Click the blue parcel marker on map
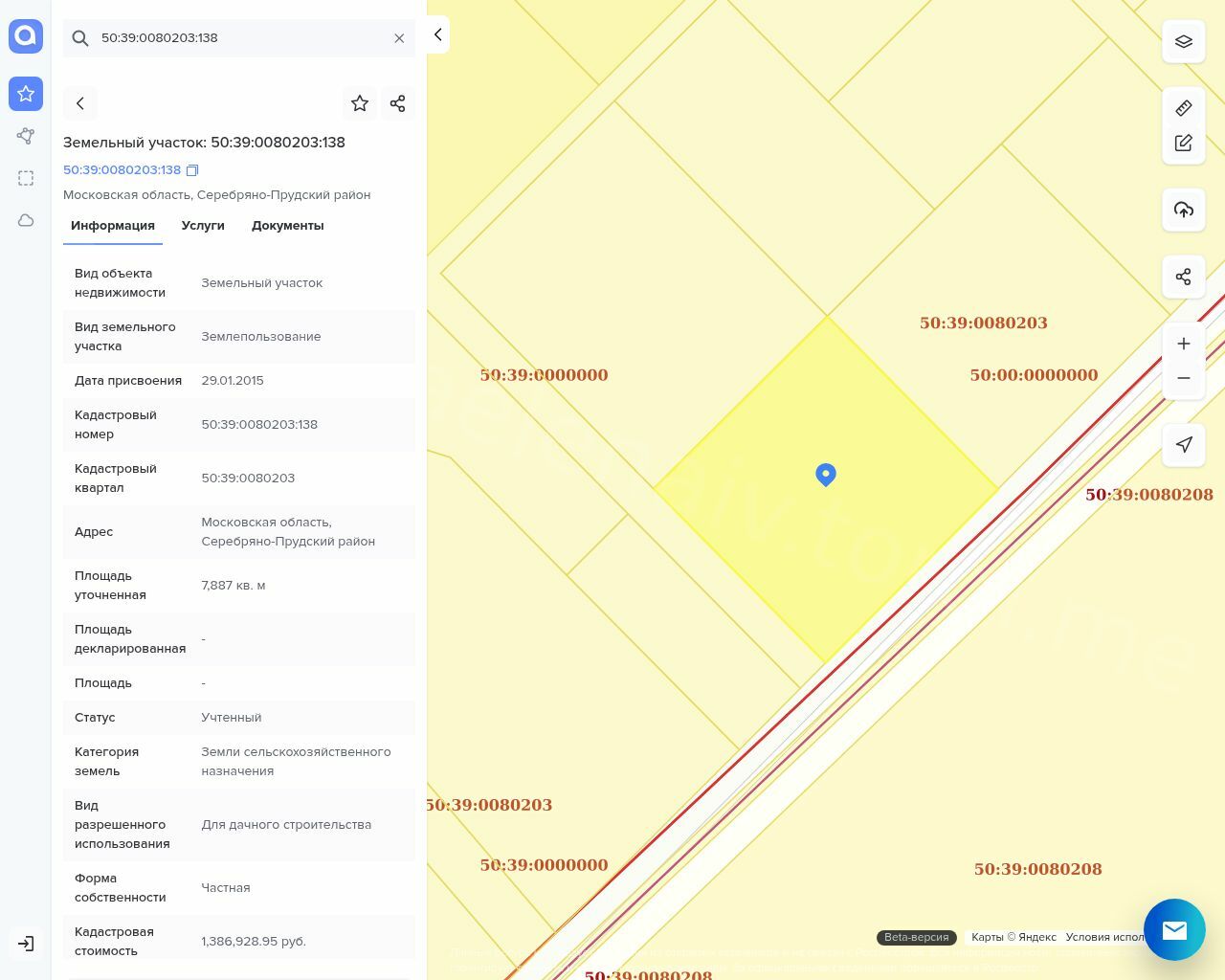Image resolution: width=1225 pixels, height=980 pixels. (826, 475)
